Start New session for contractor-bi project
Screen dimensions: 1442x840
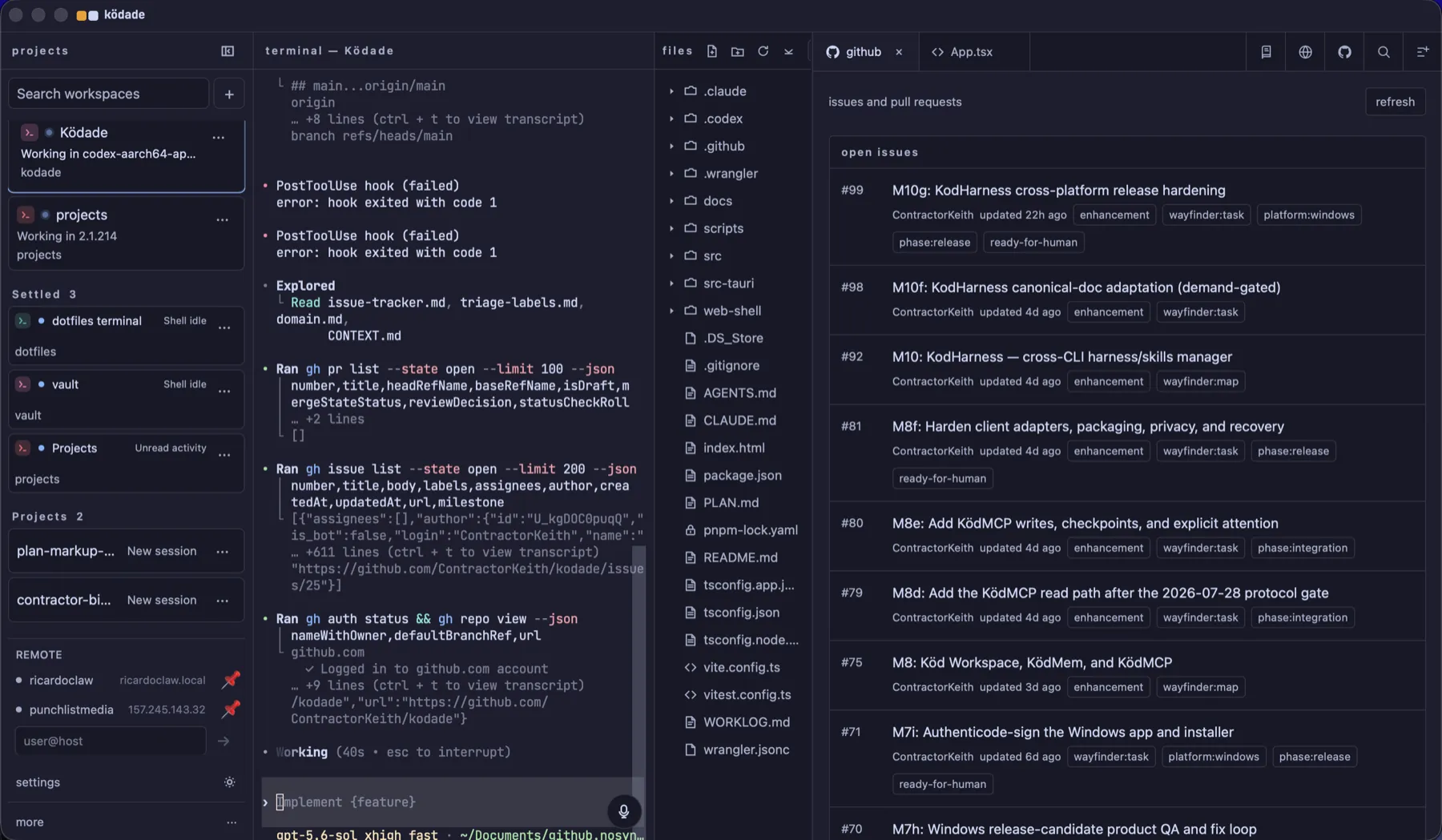point(161,601)
